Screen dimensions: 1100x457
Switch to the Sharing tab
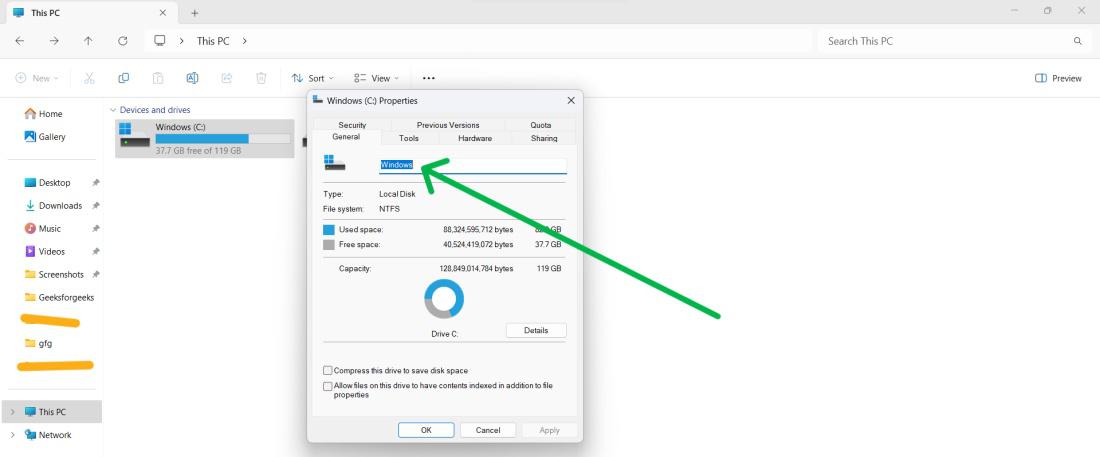pos(544,138)
